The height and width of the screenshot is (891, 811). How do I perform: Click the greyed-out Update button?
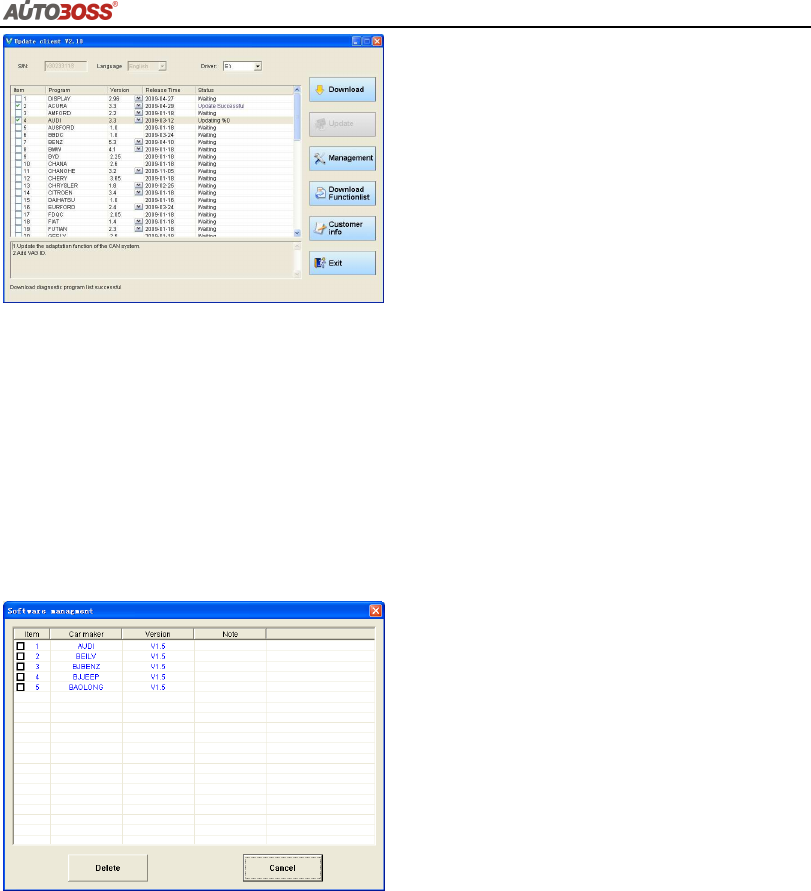342,124
